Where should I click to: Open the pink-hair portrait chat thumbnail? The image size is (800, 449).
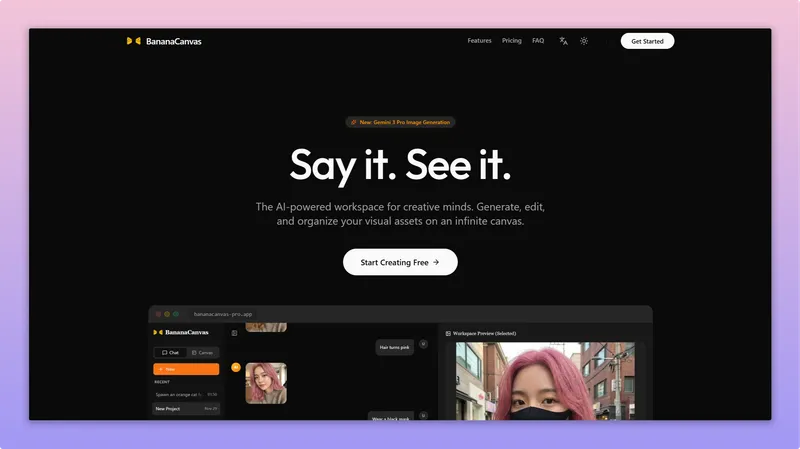266,383
